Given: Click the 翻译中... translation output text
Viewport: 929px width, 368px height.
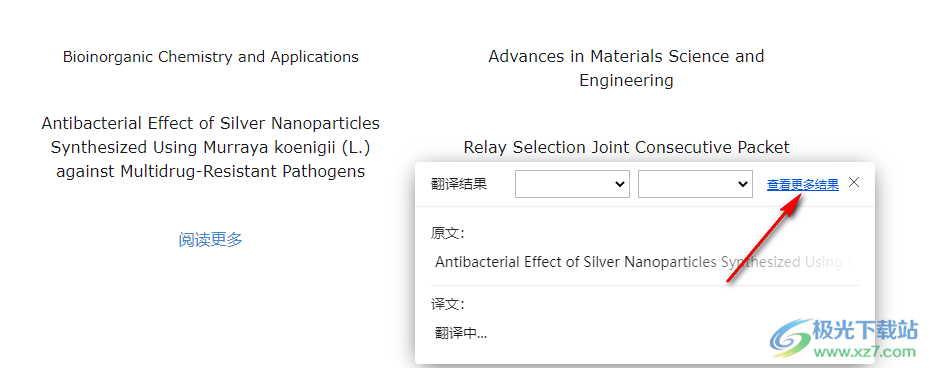Looking at the screenshot, I should tap(461, 333).
